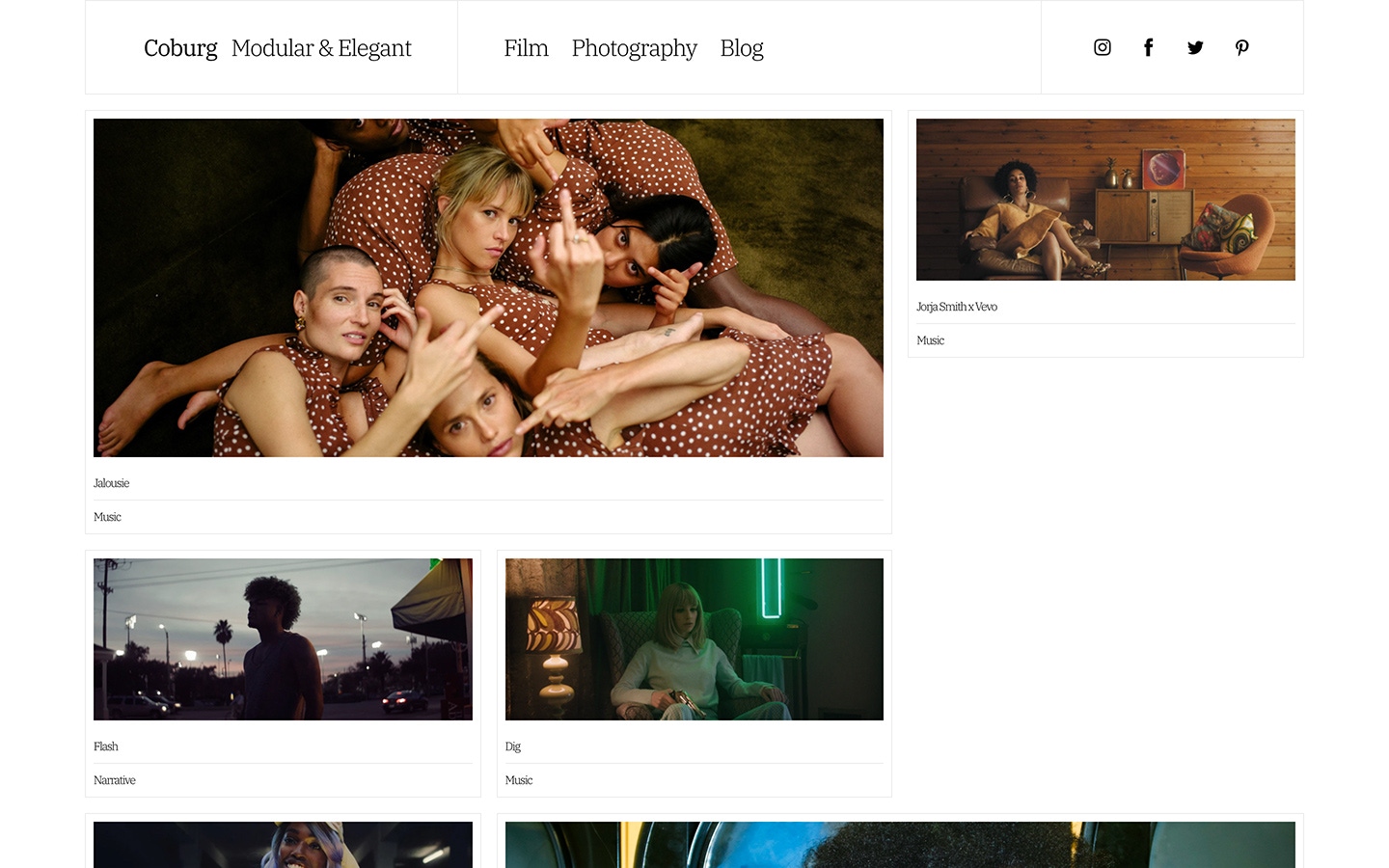Select the Photography menu item
Screen dimensions: 1389x868
click(634, 47)
